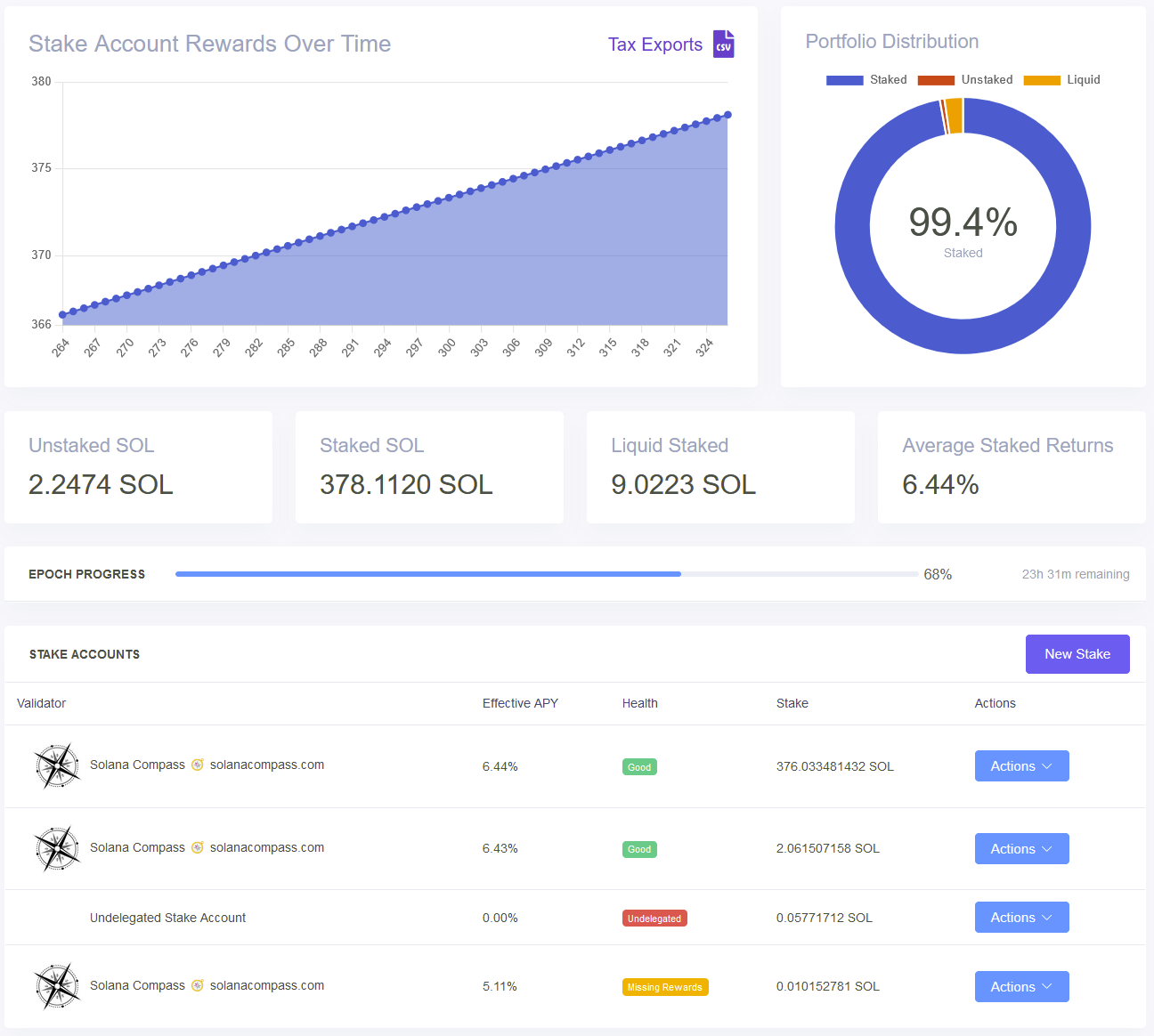Click compass logo in 2.061507158 SOL row
1154x1036 pixels.
[57, 848]
